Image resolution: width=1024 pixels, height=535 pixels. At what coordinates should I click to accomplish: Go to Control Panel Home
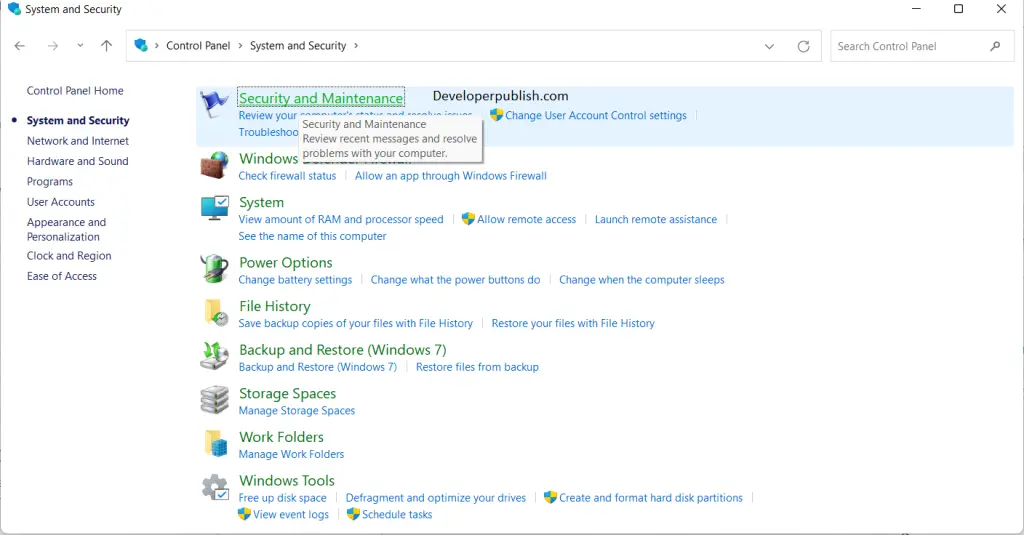click(75, 91)
